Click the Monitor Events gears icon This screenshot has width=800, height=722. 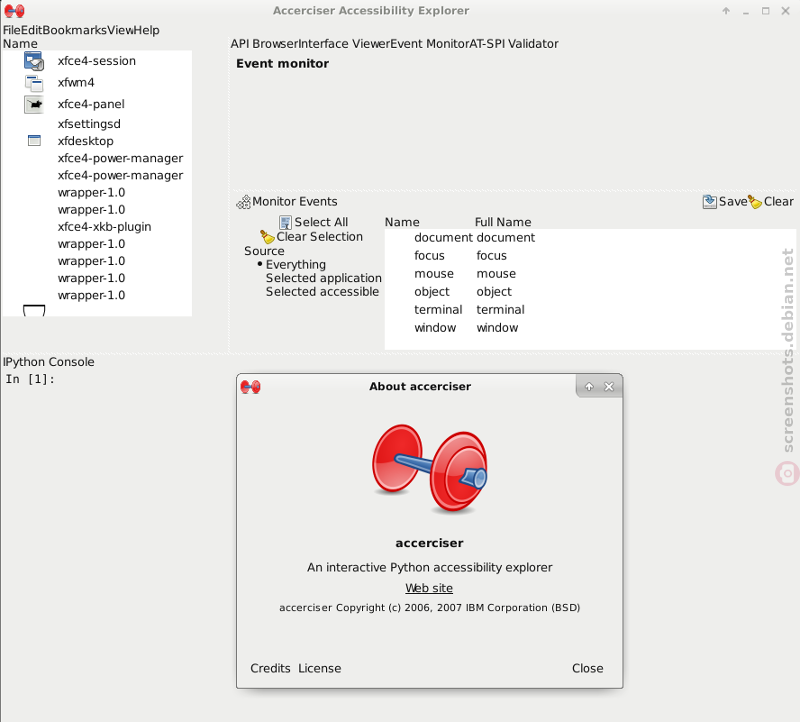243,202
